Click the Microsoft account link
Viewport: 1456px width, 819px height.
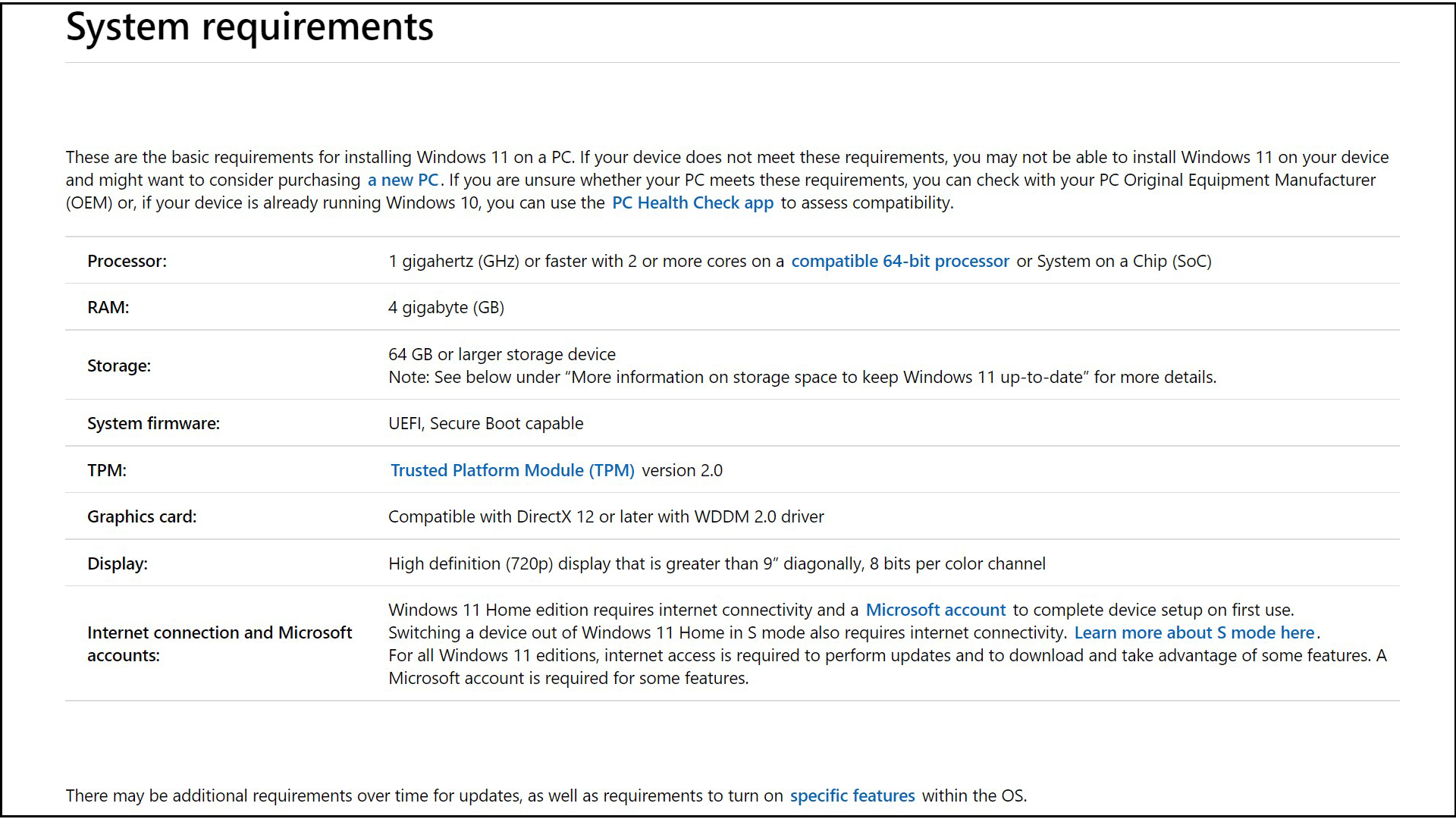[x=936, y=610]
